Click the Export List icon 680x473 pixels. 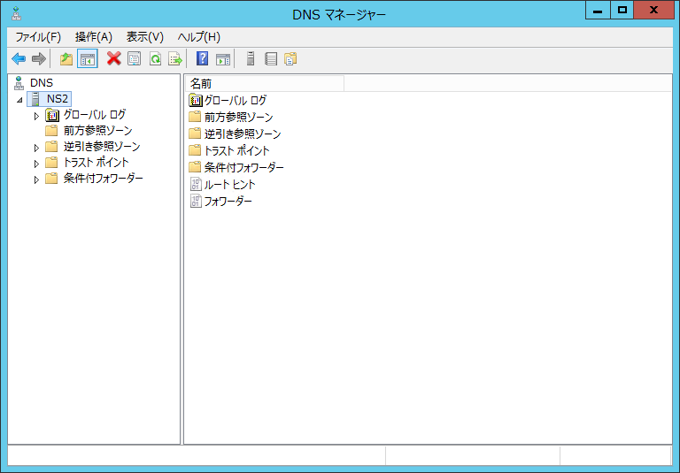point(175,59)
